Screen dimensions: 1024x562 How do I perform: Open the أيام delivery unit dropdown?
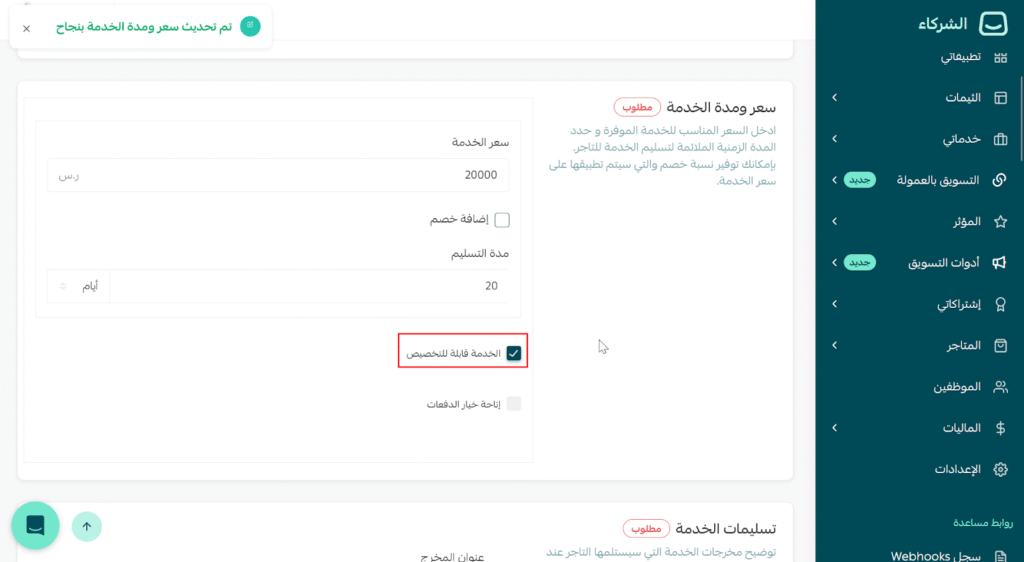click(78, 286)
